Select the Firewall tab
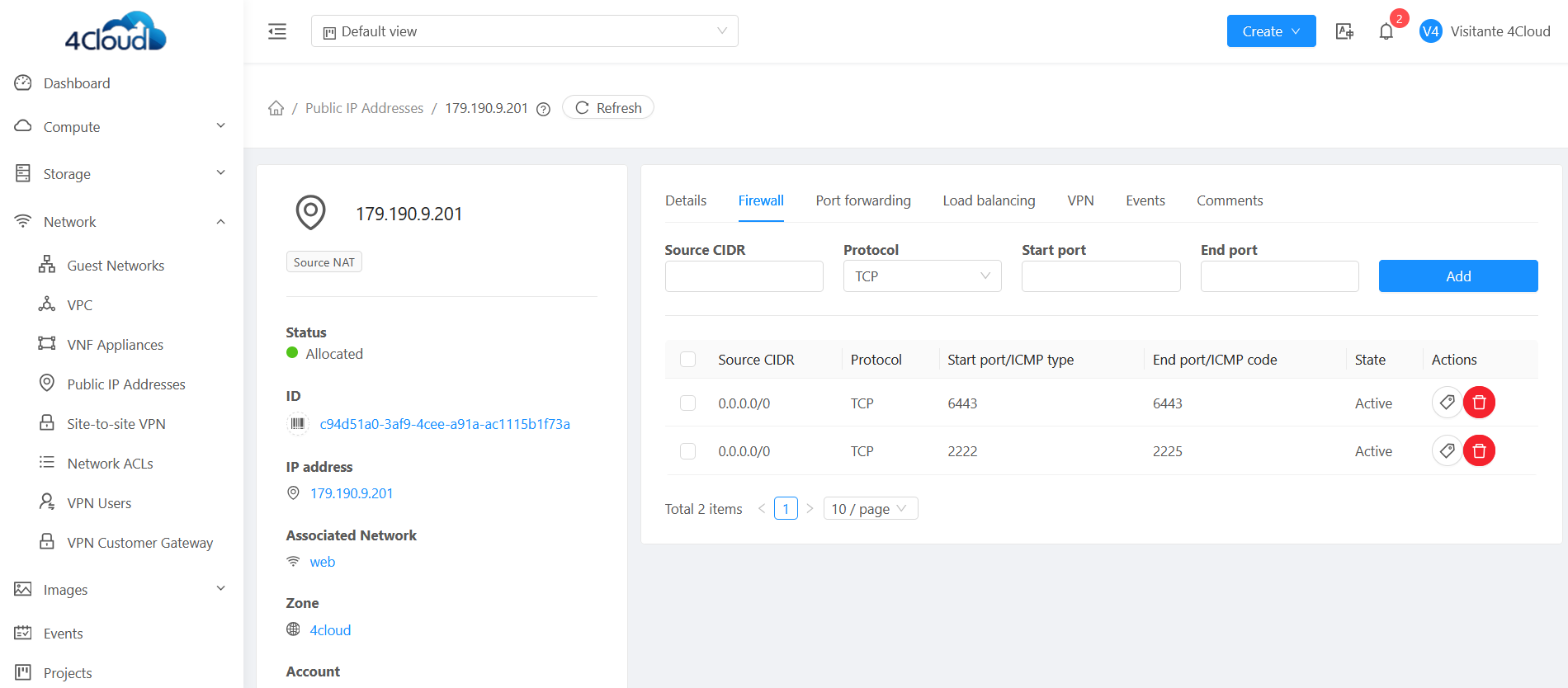 [761, 200]
